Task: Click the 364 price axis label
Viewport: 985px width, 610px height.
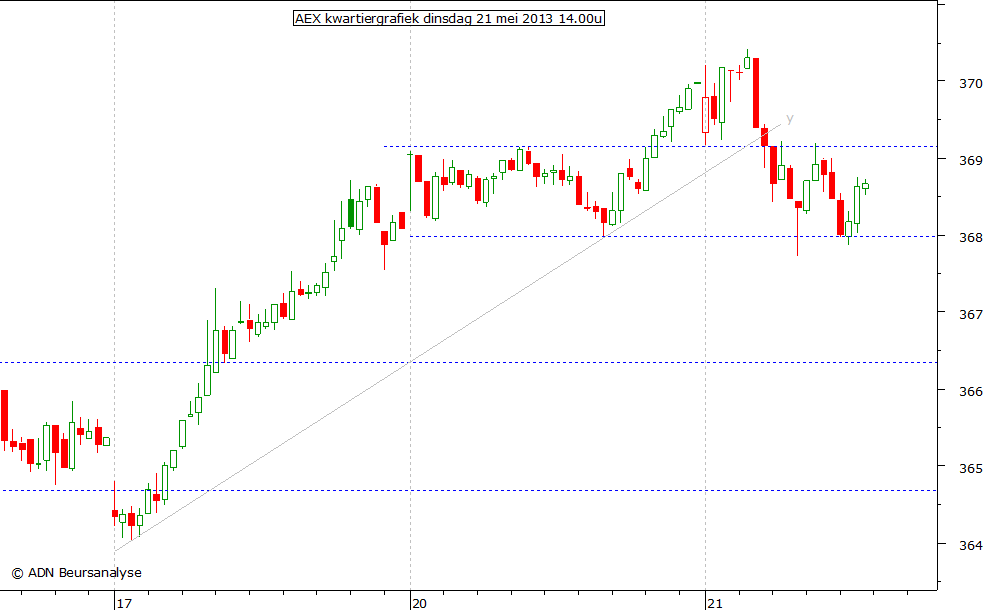Action: (x=971, y=545)
